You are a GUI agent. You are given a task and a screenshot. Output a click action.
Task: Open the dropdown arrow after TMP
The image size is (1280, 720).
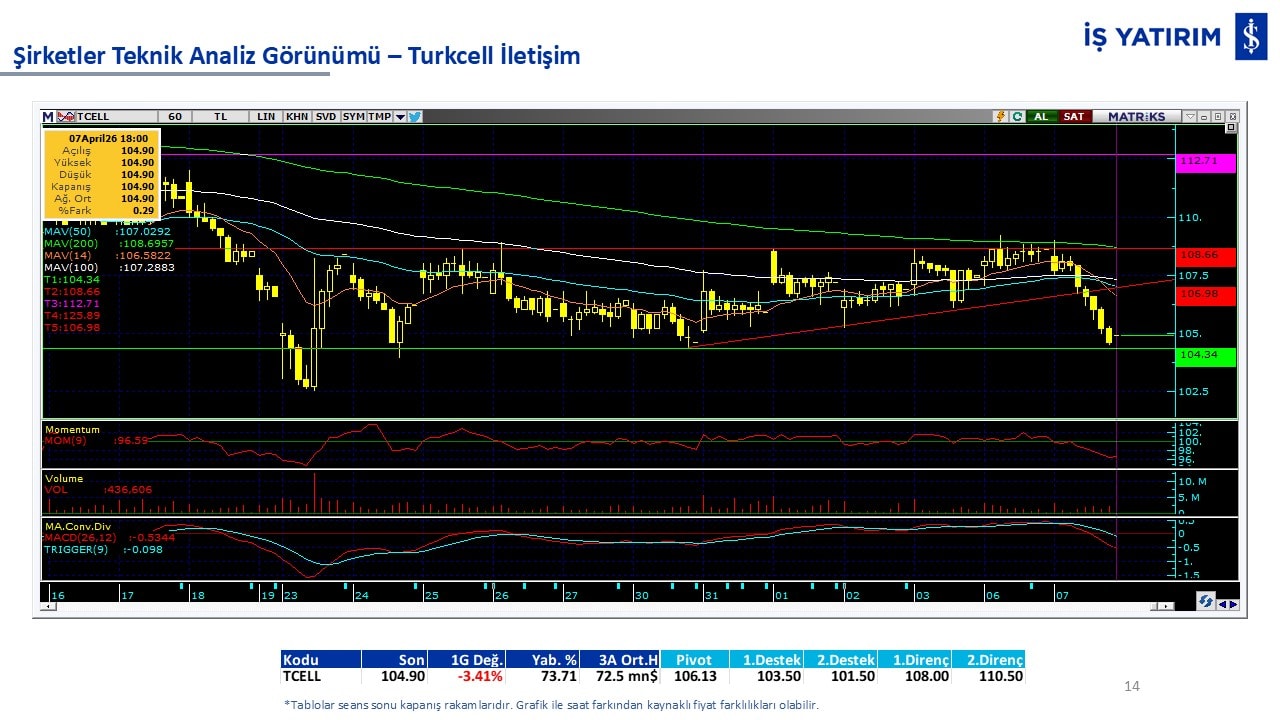(x=400, y=117)
